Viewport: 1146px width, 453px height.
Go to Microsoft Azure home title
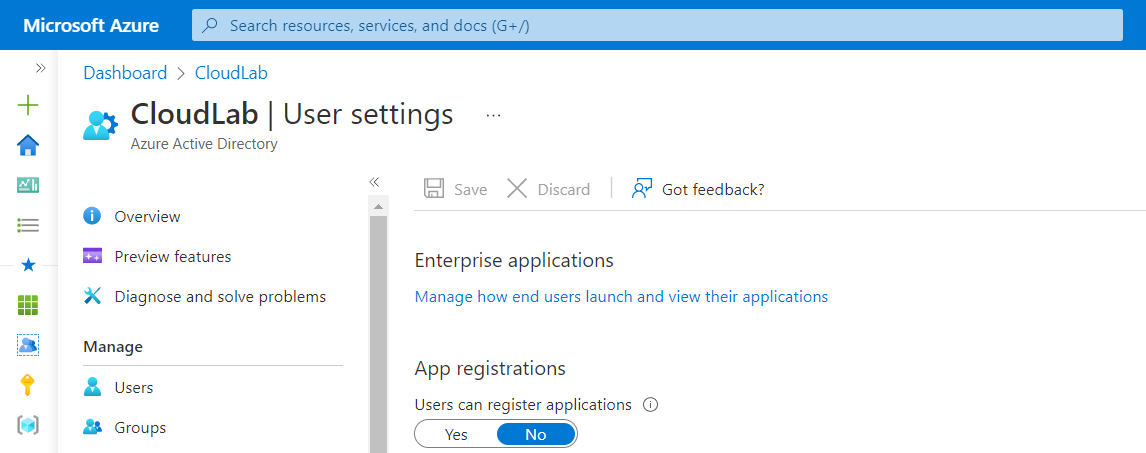point(91,26)
